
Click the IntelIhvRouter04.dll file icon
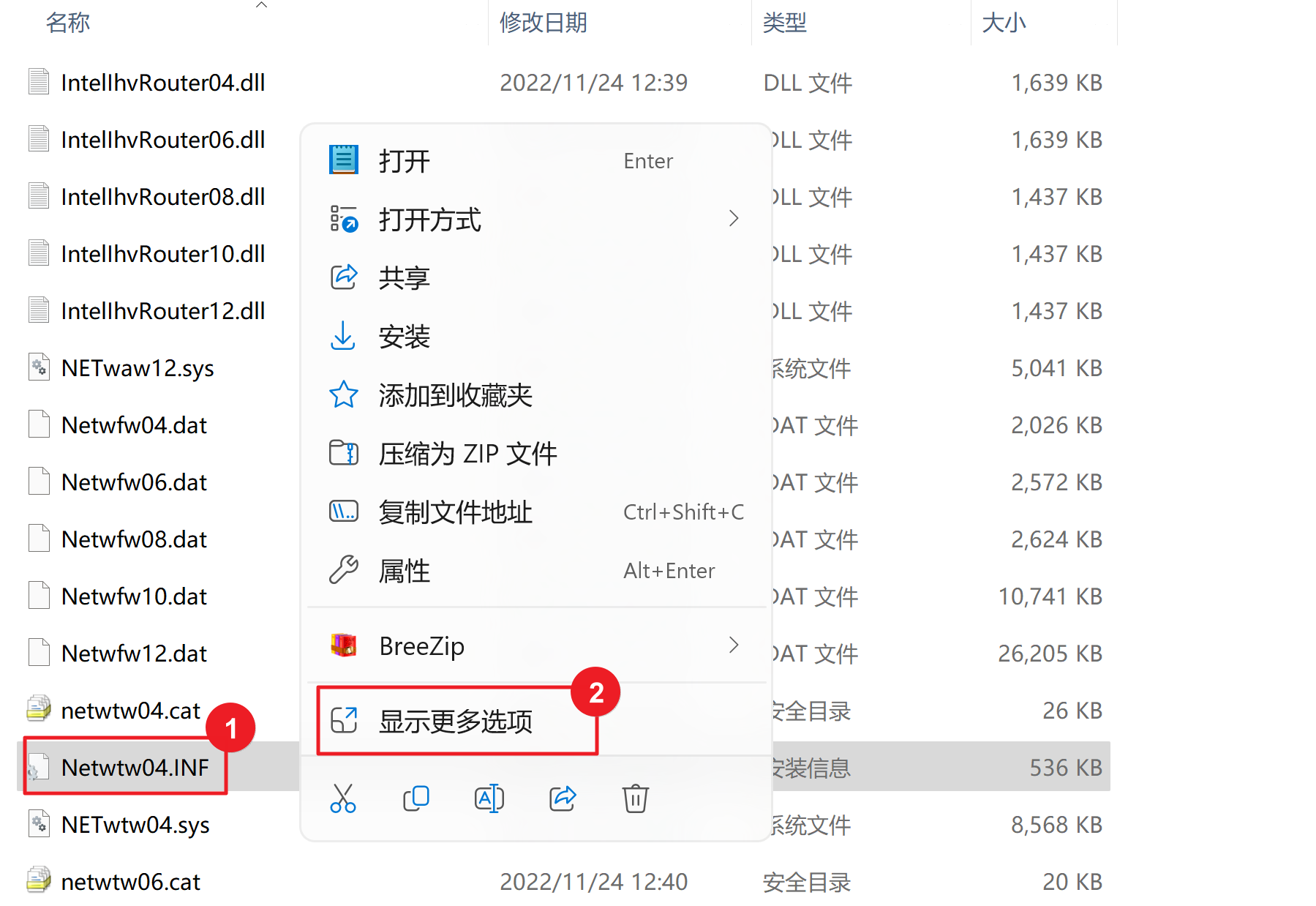coord(39,82)
